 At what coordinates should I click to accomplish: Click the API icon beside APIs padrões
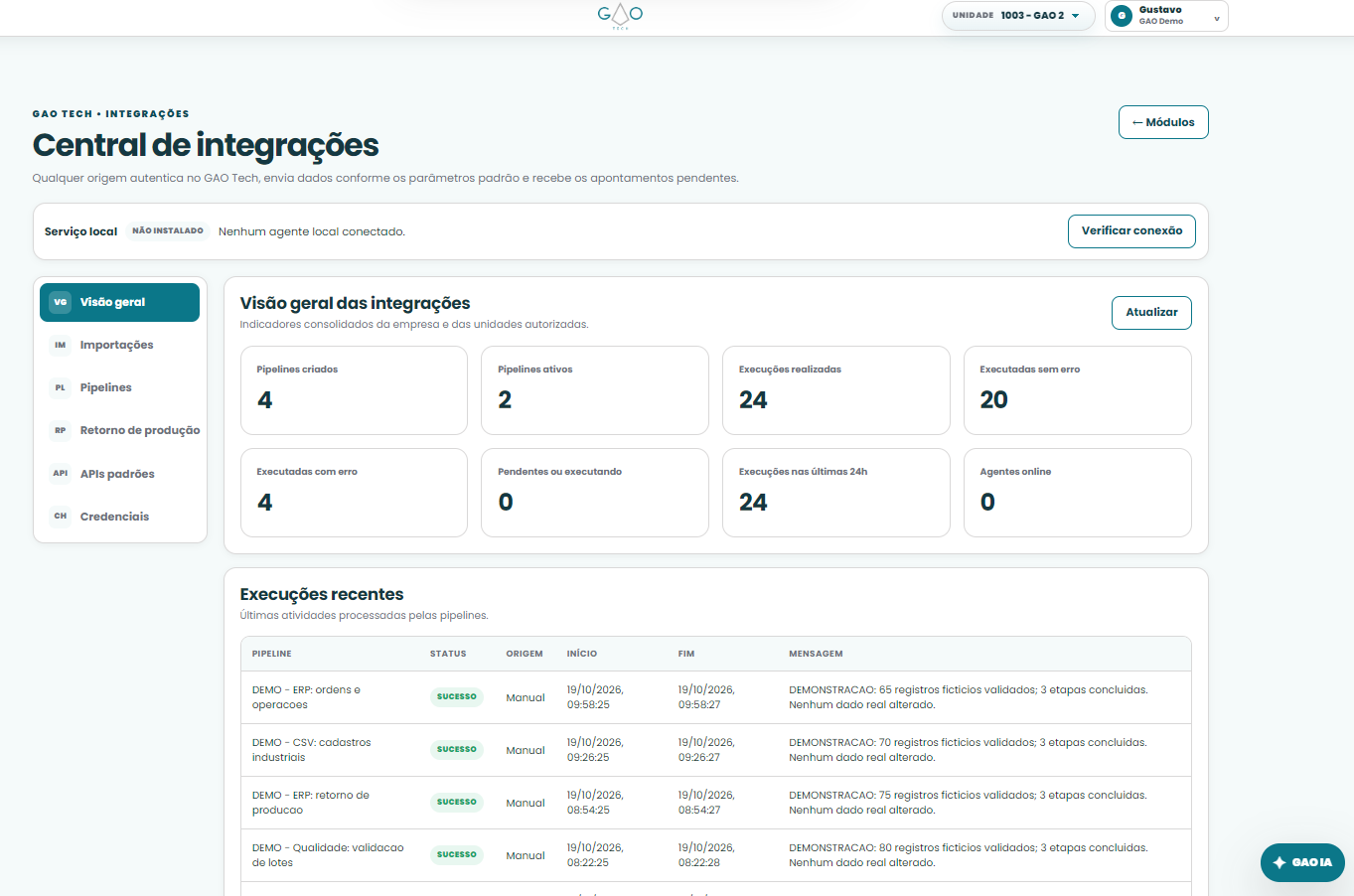tap(61, 474)
